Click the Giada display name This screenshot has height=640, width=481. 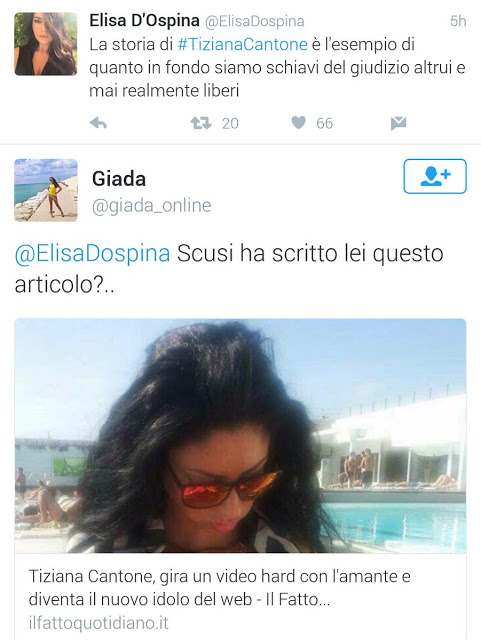click(x=119, y=178)
